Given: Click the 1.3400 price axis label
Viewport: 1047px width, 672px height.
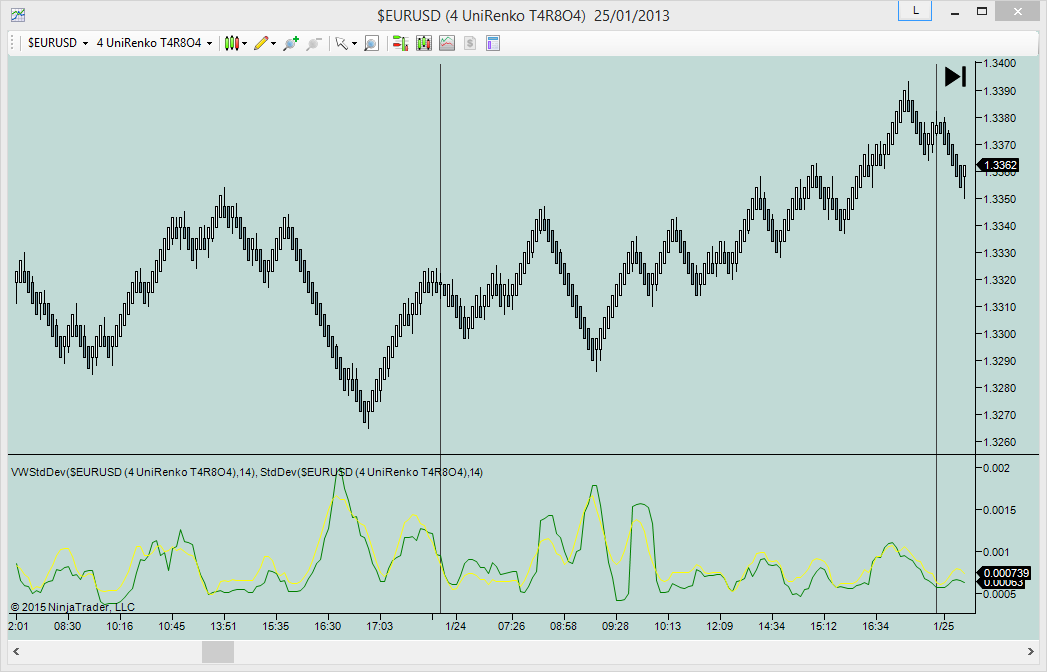Looking at the screenshot, I should [1000, 63].
